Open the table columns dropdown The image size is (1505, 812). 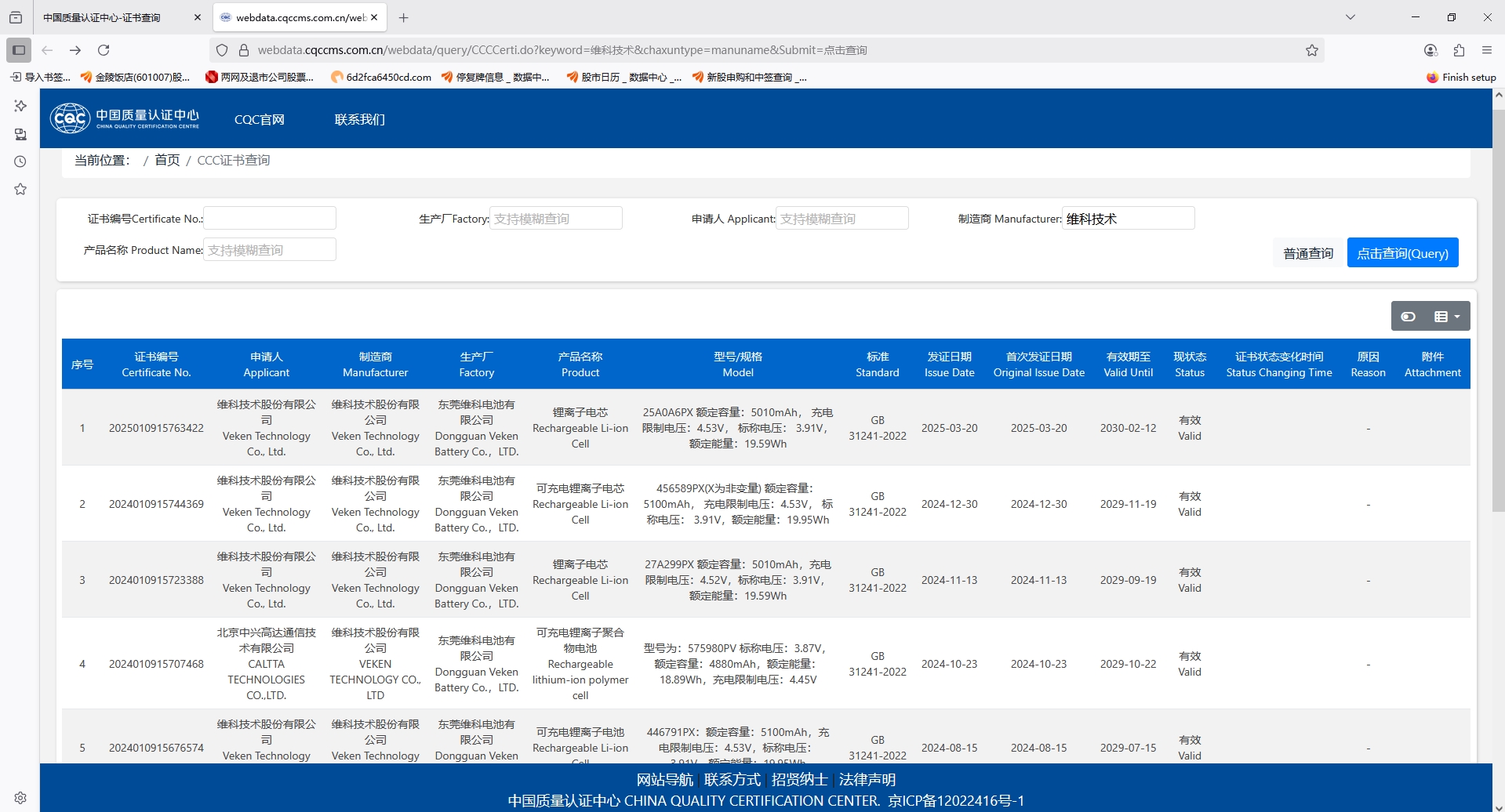[x=1448, y=317]
